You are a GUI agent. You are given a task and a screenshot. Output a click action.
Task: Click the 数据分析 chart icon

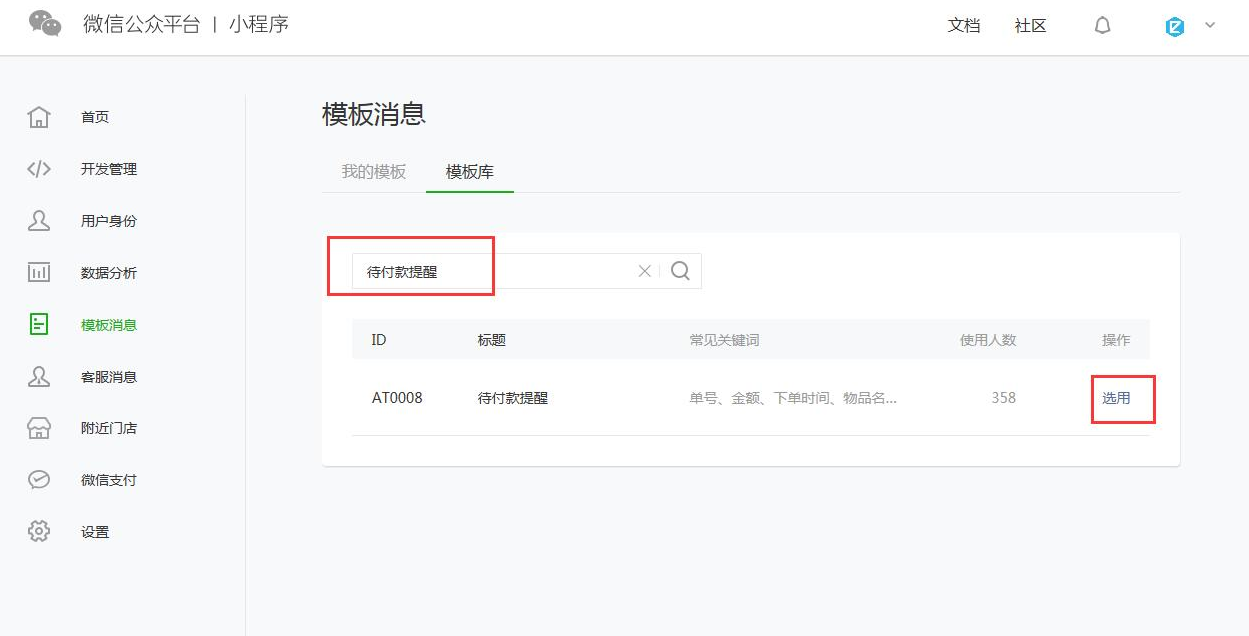(39, 273)
